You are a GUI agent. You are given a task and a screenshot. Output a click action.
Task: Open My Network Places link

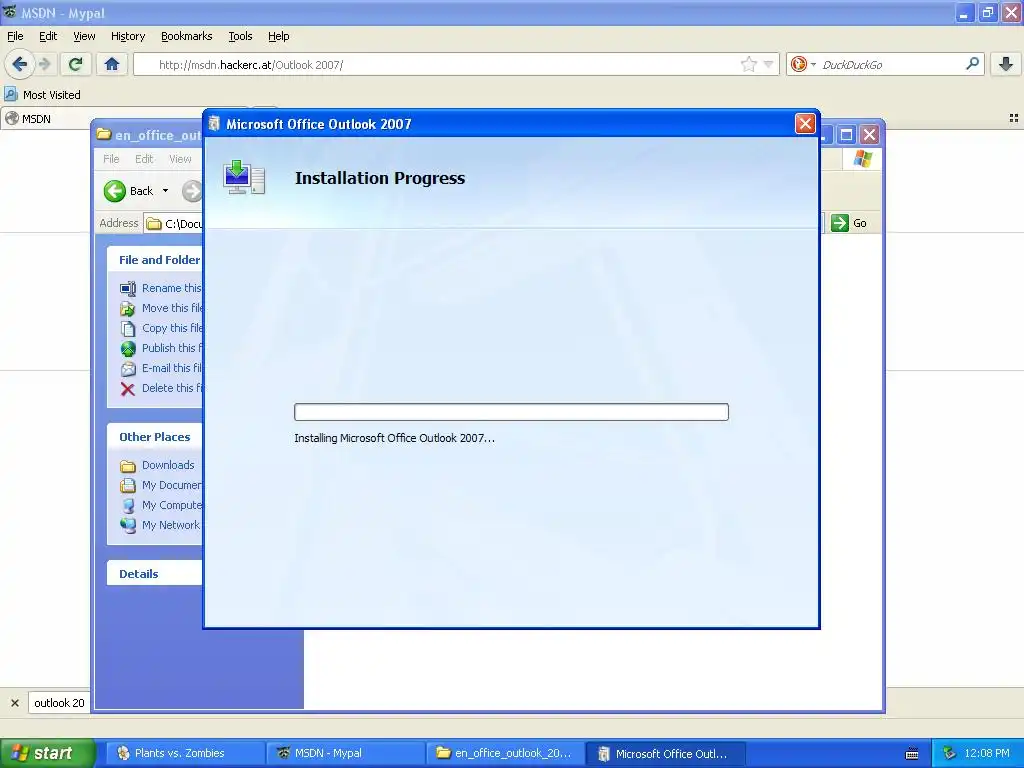(161, 525)
